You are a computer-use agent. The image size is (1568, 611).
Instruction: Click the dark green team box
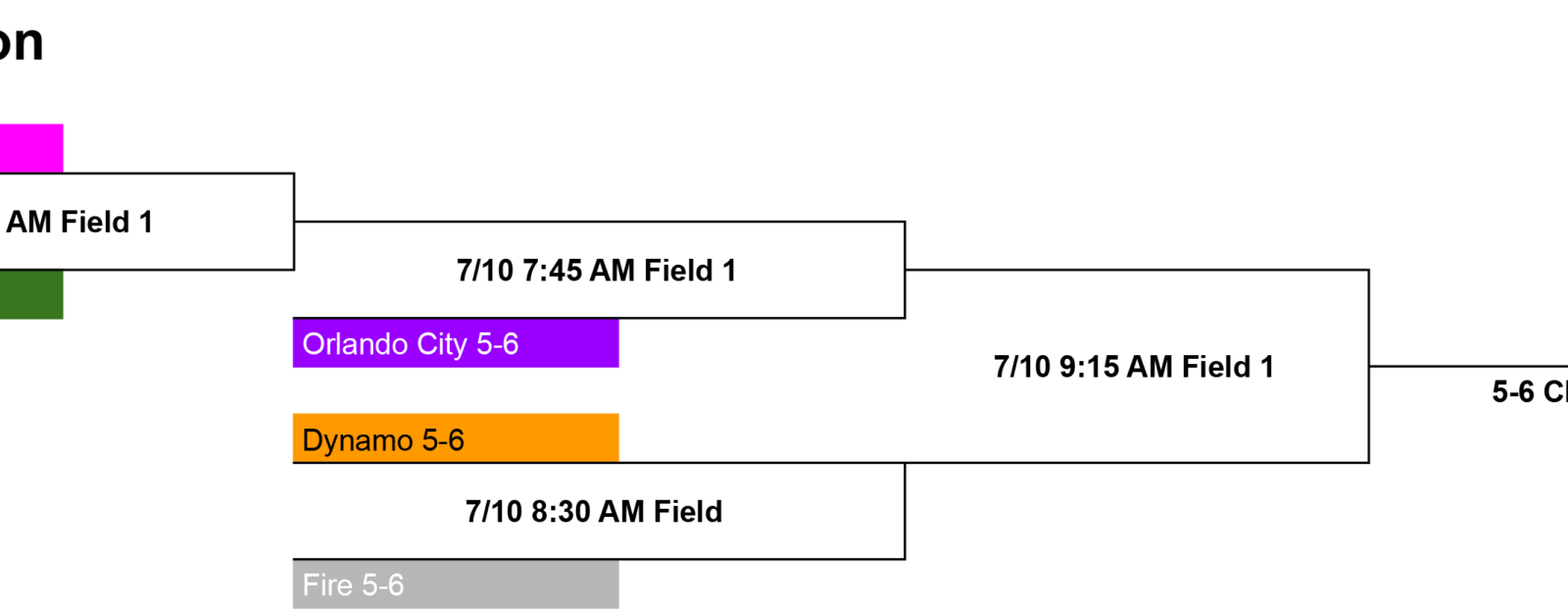[x=31, y=294]
